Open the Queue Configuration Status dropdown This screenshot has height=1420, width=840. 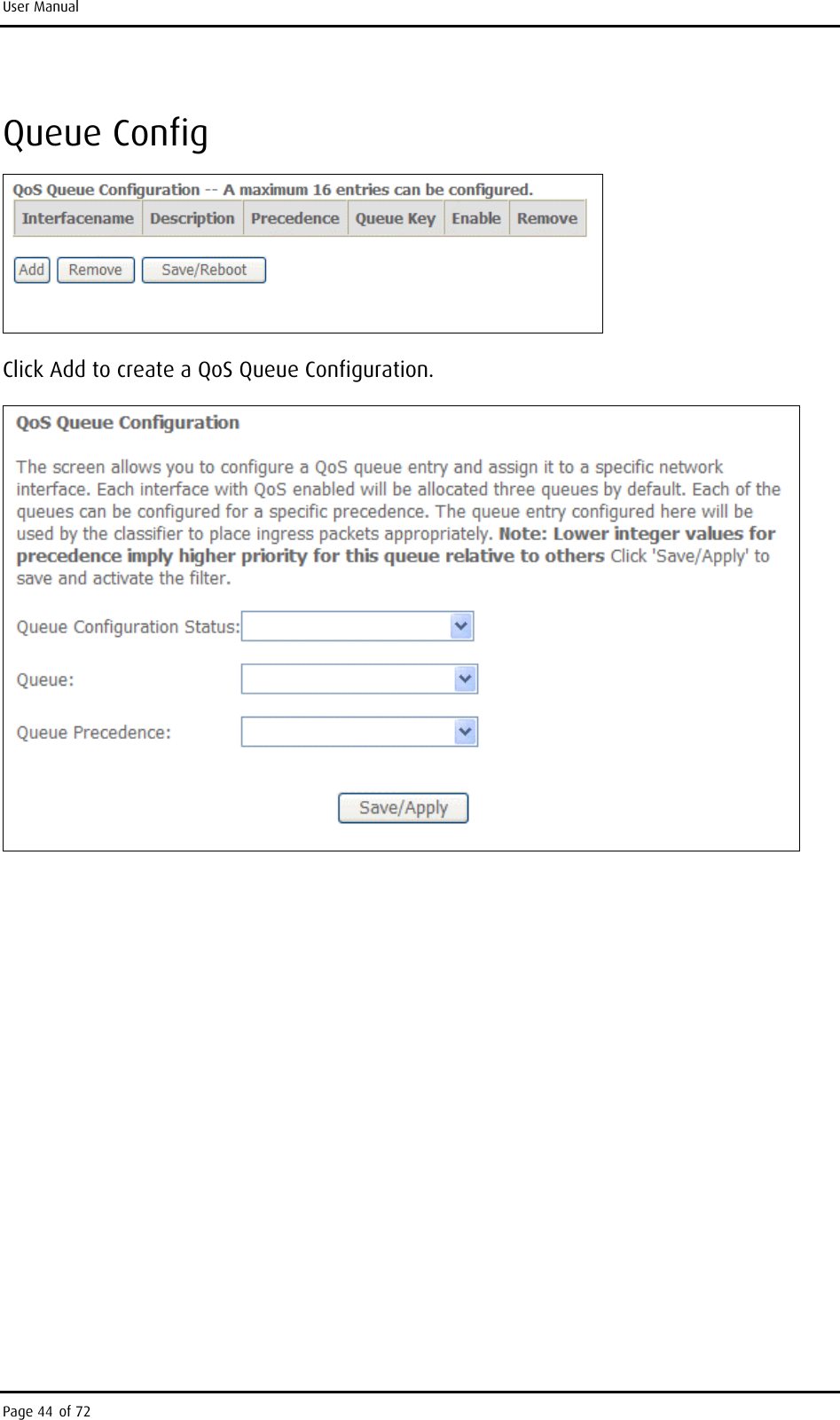tap(357, 627)
